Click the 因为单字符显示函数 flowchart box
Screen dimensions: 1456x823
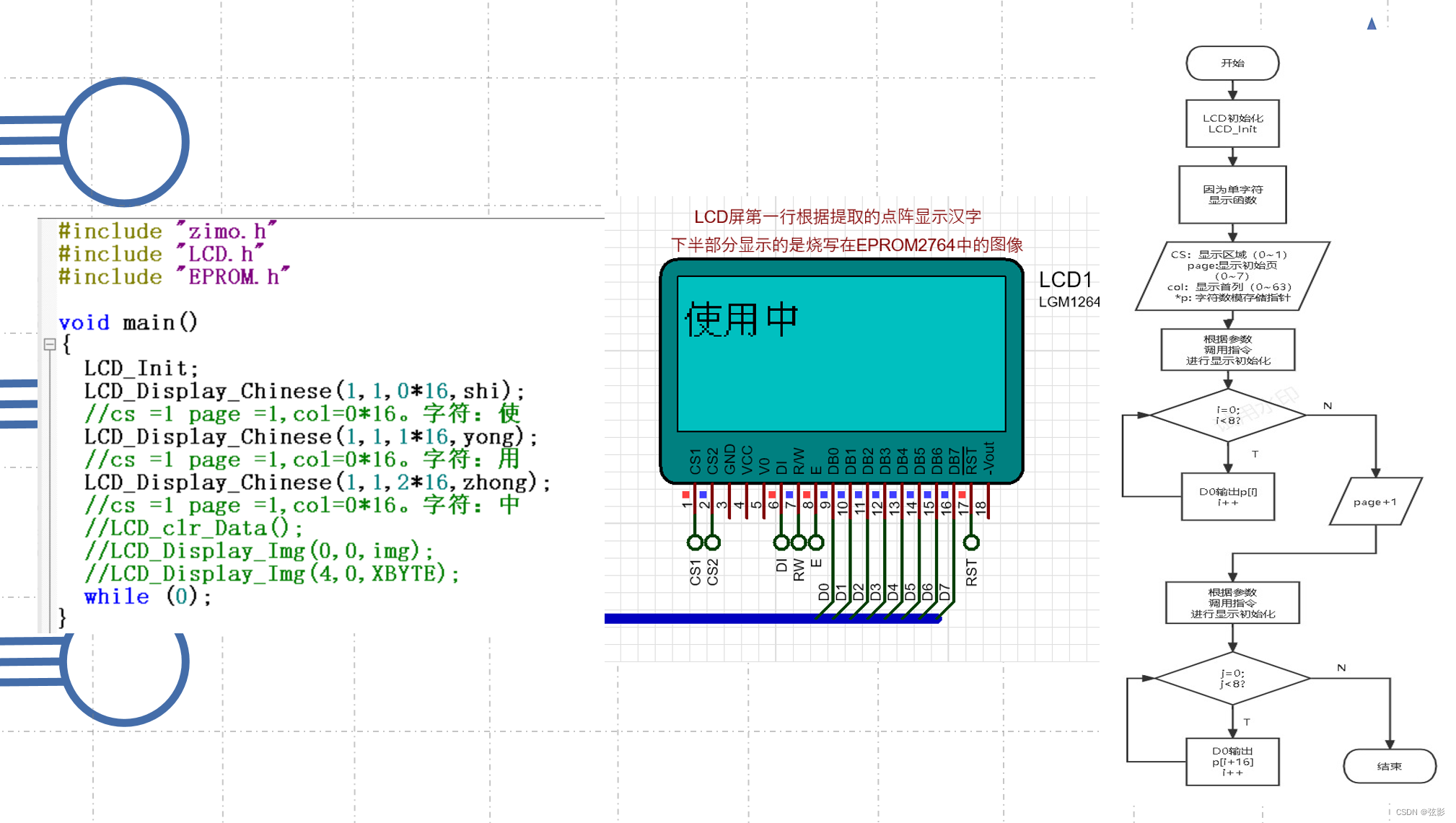coord(1232,195)
